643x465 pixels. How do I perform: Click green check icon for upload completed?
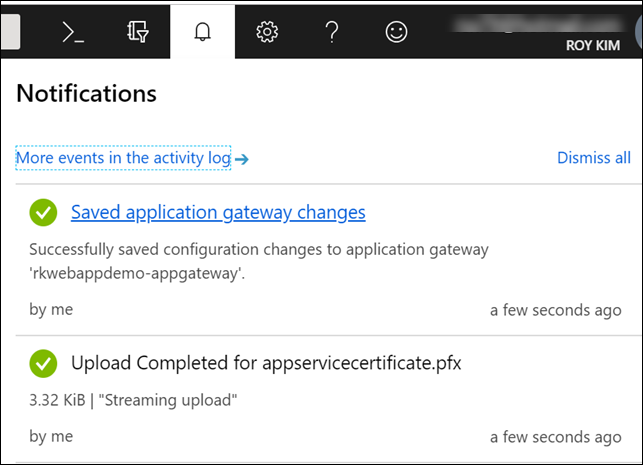43,363
